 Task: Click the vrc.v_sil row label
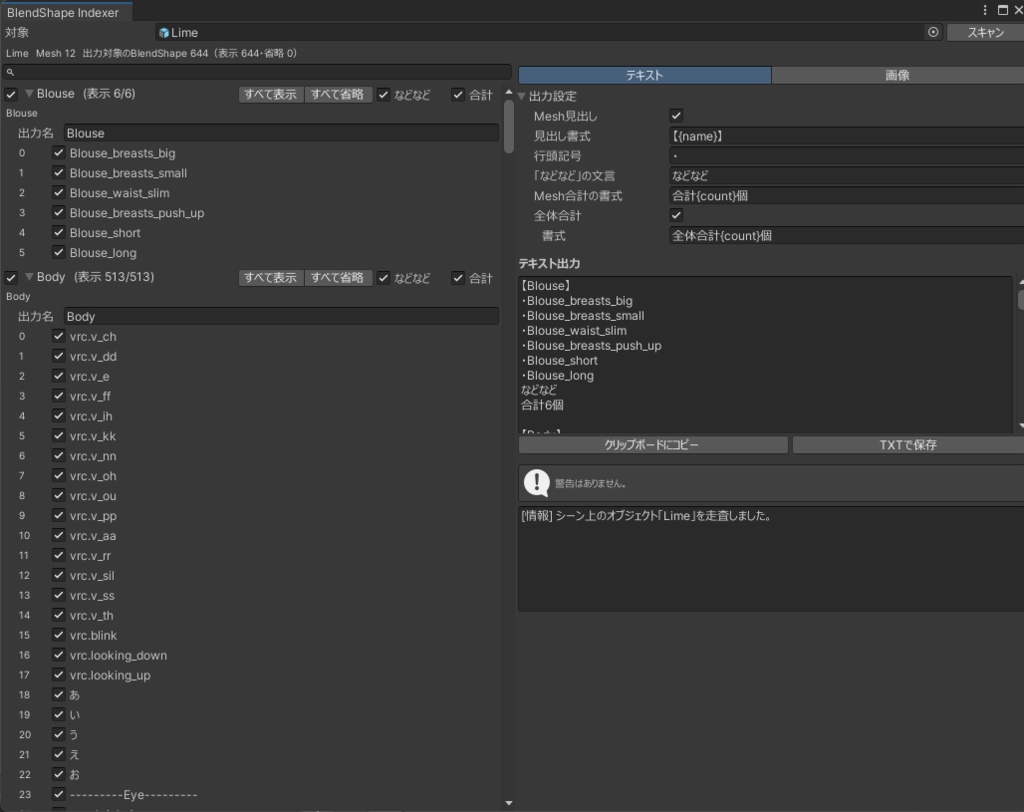92,576
